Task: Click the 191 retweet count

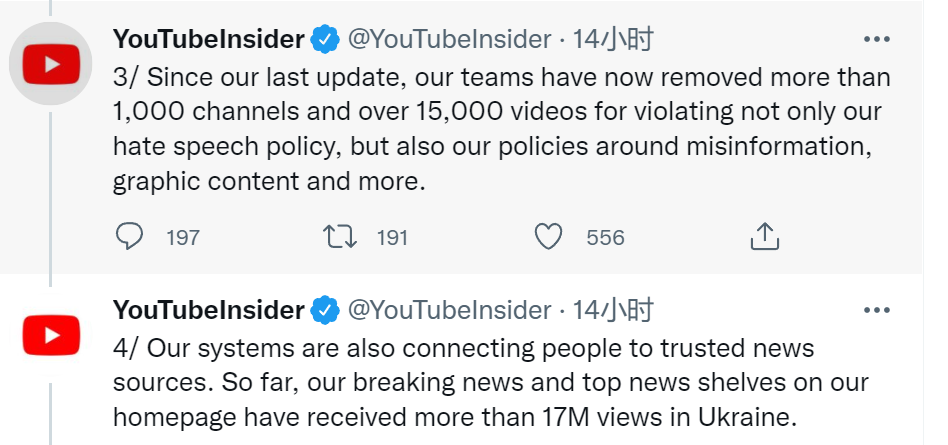Action: coord(392,238)
